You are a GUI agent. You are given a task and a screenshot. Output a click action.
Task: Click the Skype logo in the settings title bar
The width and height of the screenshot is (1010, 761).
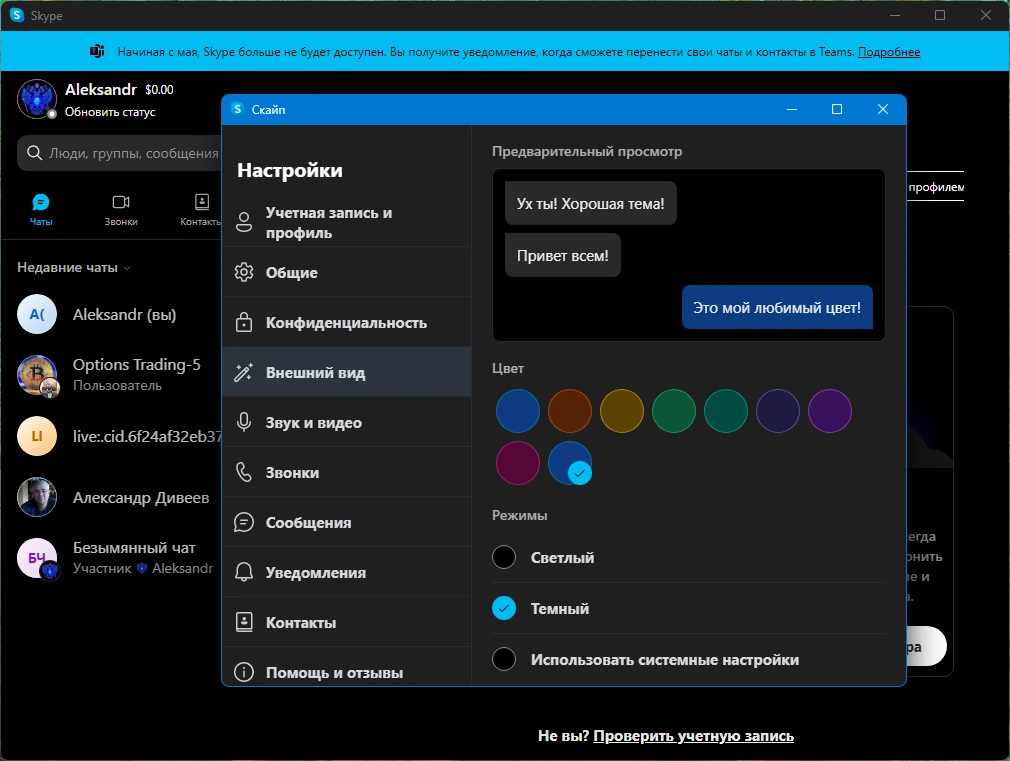click(x=238, y=109)
